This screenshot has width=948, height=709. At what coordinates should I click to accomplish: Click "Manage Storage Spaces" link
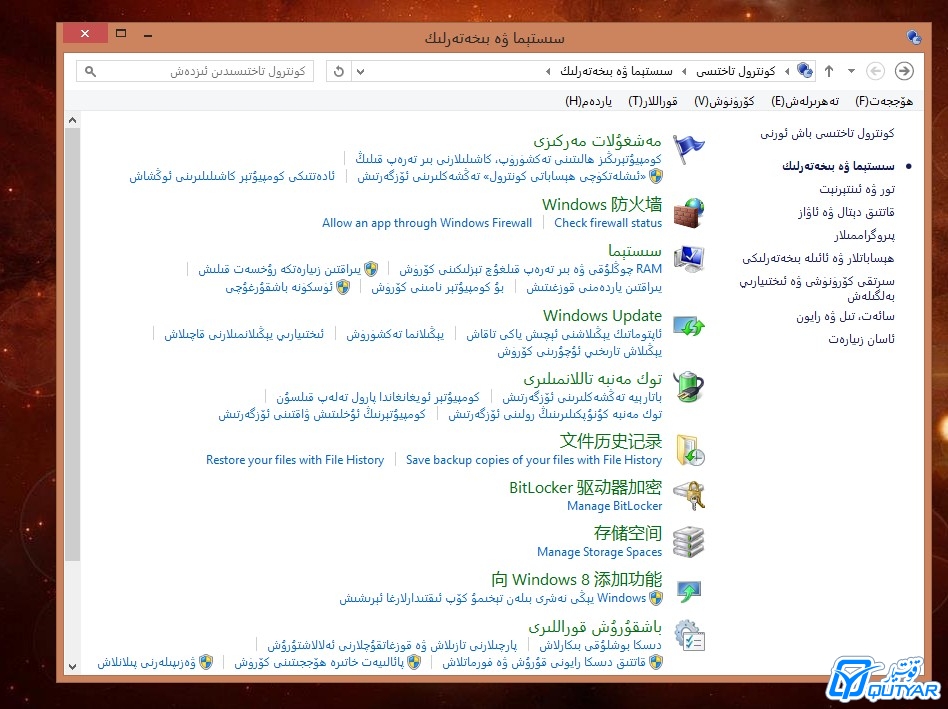(599, 552)
